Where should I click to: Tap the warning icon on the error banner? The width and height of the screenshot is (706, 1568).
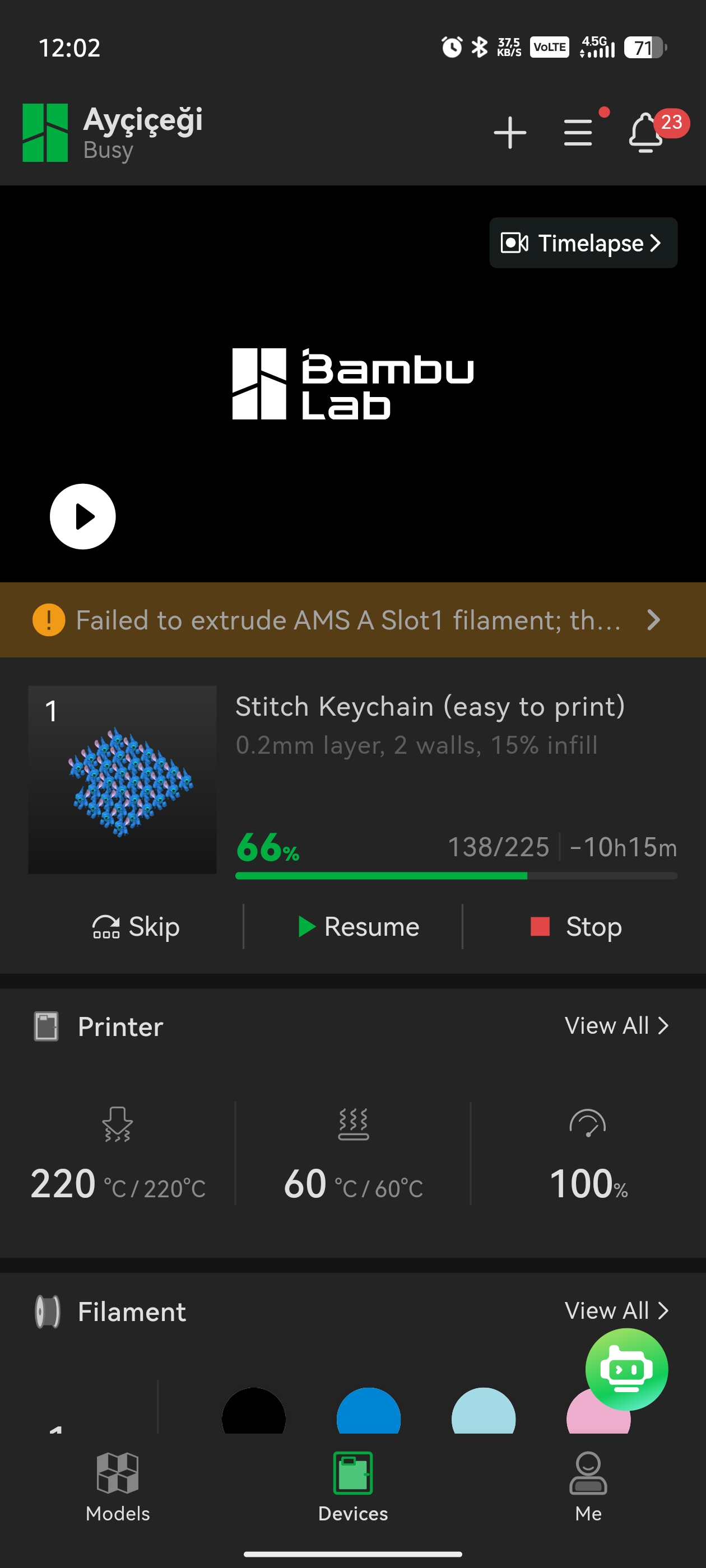coord(48,620)
